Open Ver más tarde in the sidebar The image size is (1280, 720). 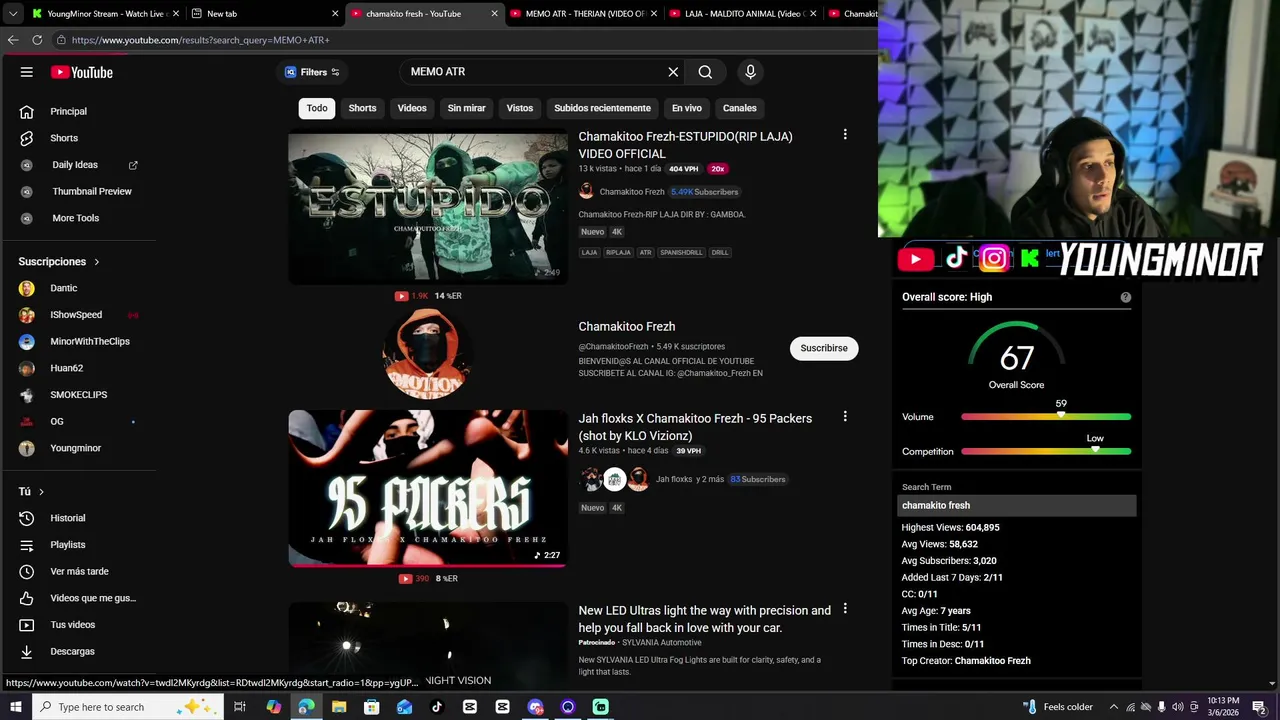[x=80, y=571]
